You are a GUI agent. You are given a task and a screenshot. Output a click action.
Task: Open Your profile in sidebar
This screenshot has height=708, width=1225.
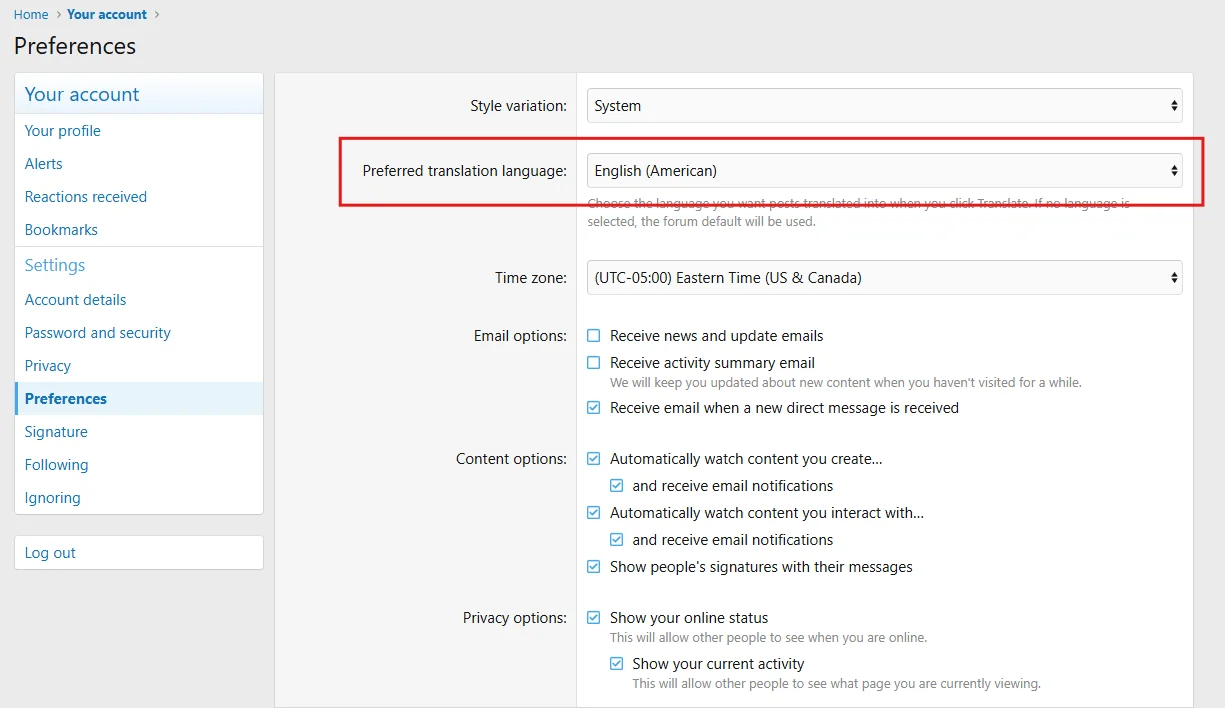click(x=139, y=131)
